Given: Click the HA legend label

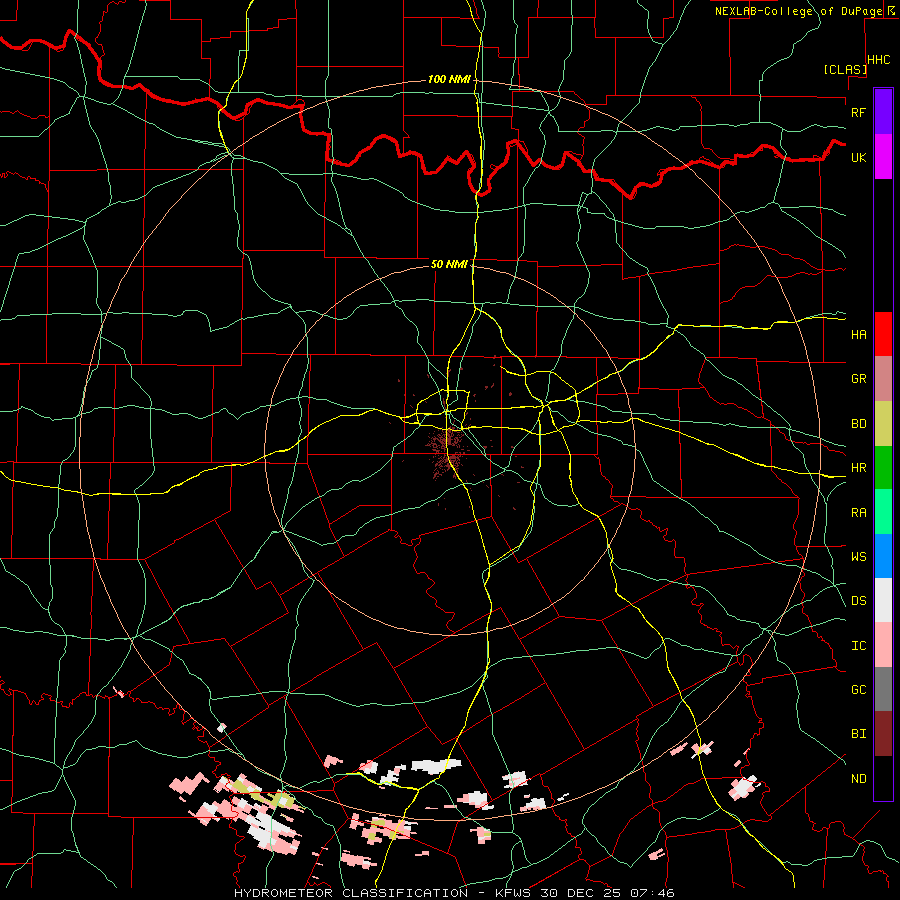Looking at the screenshot, I should pos(859,335).
